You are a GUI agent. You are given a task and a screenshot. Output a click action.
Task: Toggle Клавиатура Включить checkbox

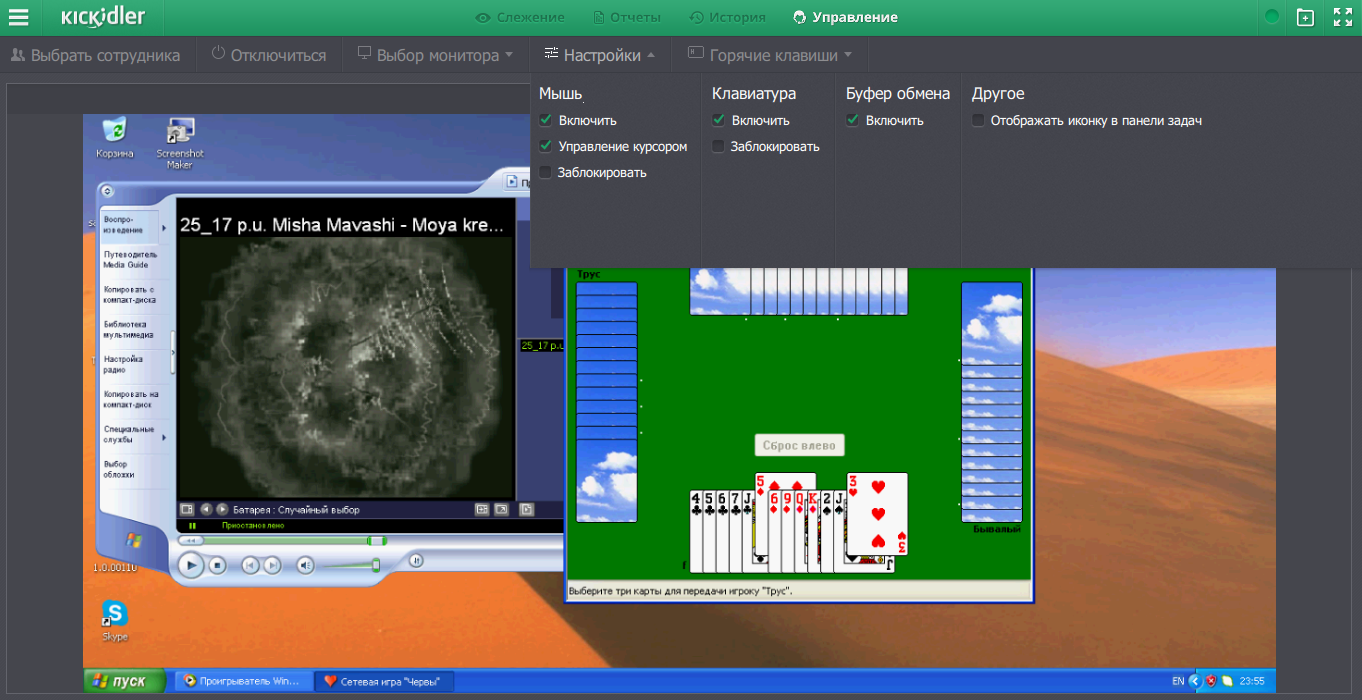click(x=718, y=120)
